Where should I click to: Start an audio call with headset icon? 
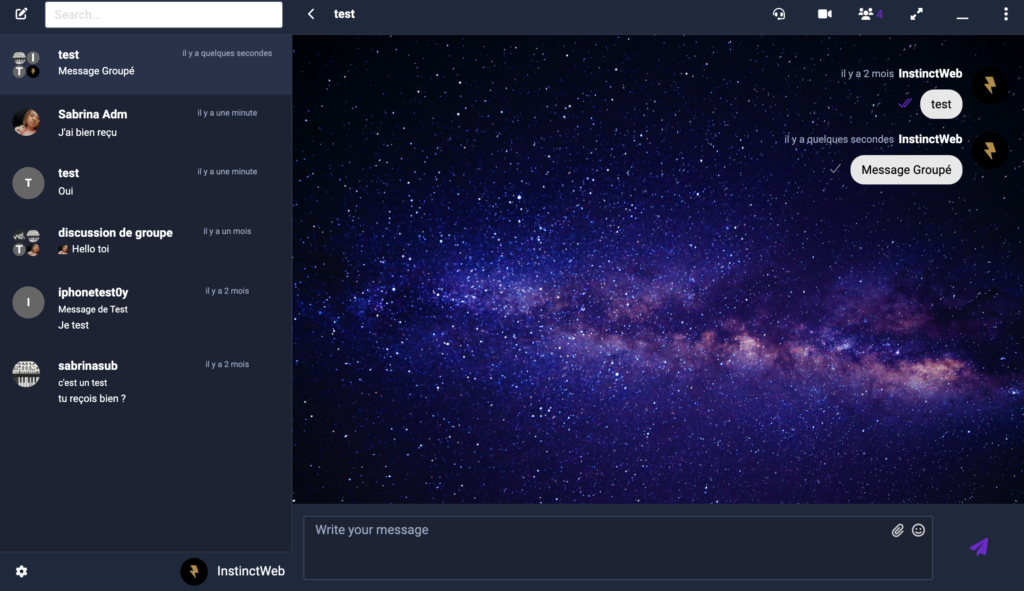pos(779,14)
